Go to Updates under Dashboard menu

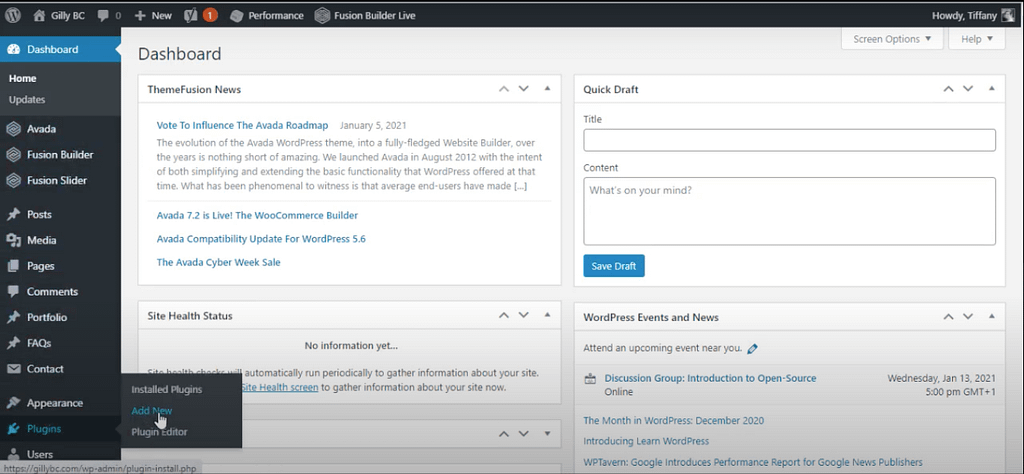(27, 100)
